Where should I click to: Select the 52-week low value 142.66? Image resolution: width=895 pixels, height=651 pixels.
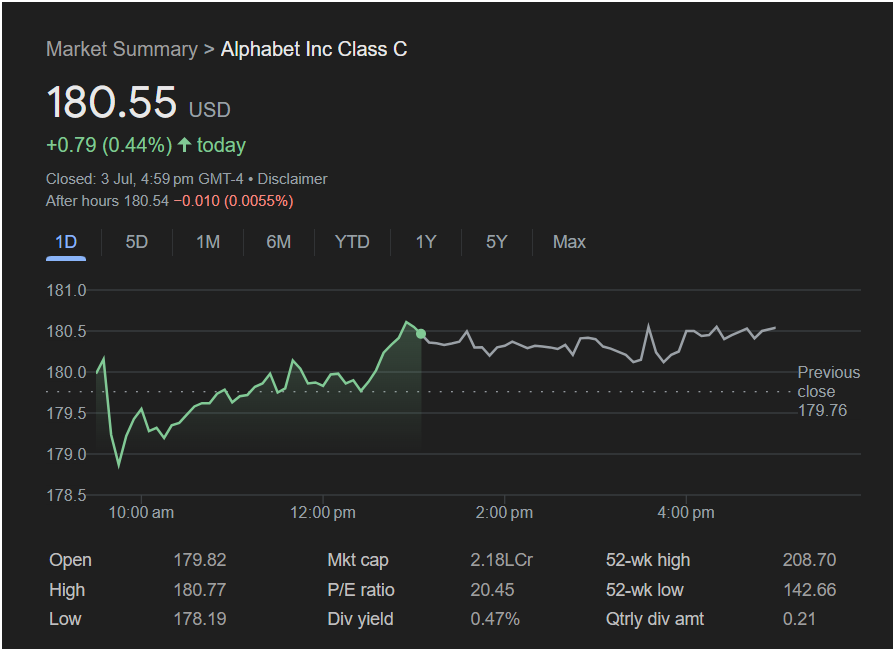(x=809, y=590)
